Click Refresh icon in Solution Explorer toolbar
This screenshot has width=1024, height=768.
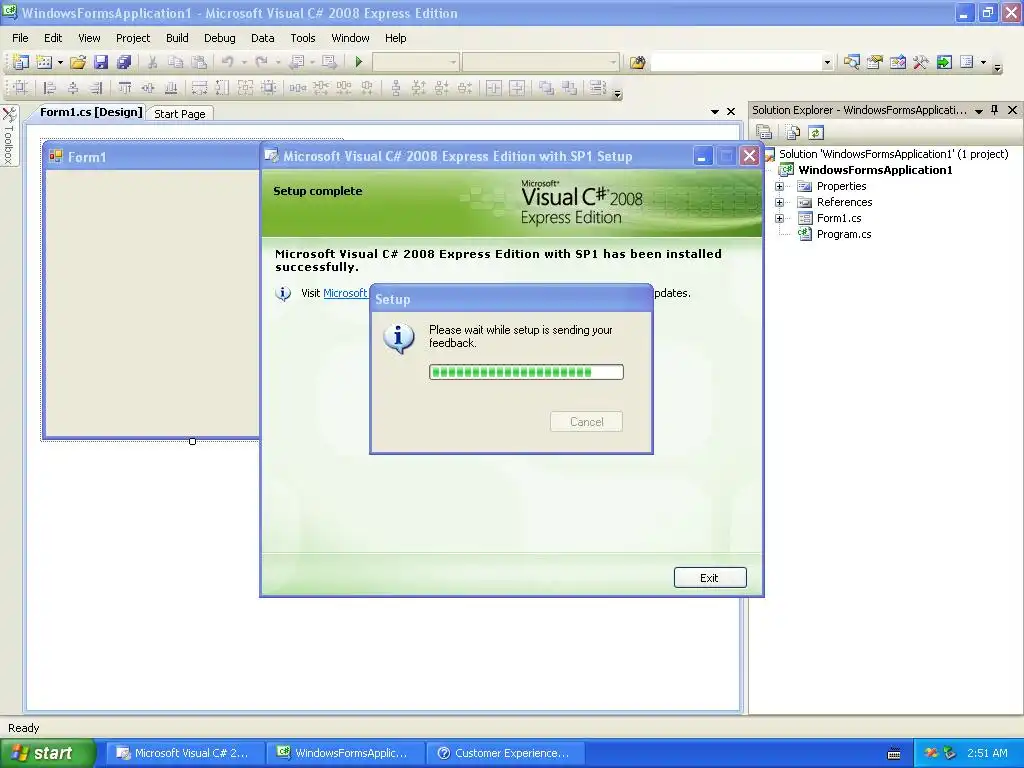[816, 133]
